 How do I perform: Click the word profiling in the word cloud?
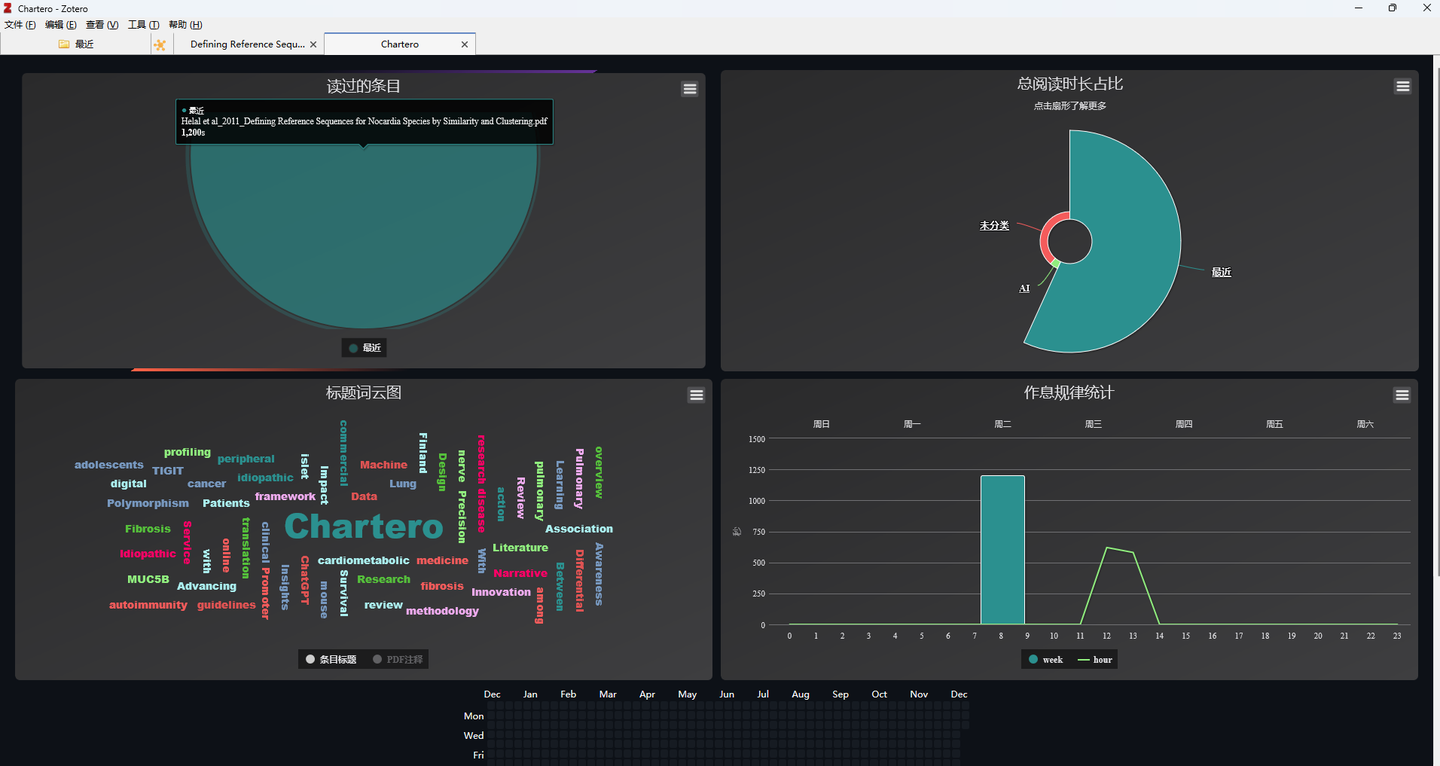tap(187, 452)
